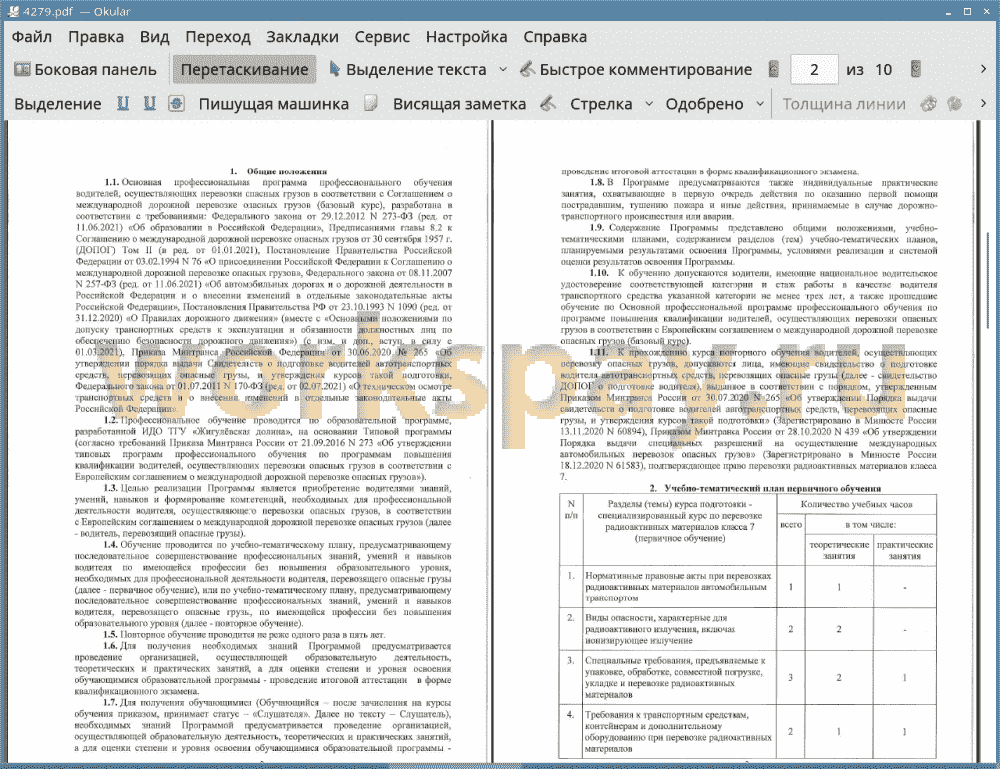
Task: Select the first underline annotation icon
Action: pyautogui.click(x=122, y=104)
